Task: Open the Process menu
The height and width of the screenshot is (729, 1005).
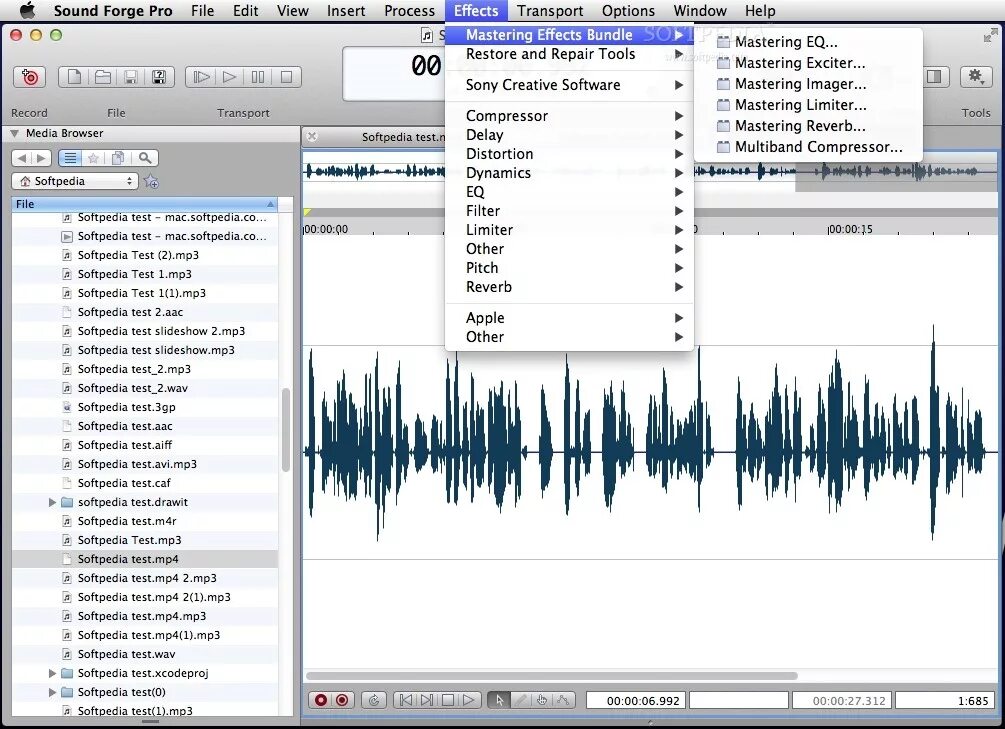Action: [410, 11]
